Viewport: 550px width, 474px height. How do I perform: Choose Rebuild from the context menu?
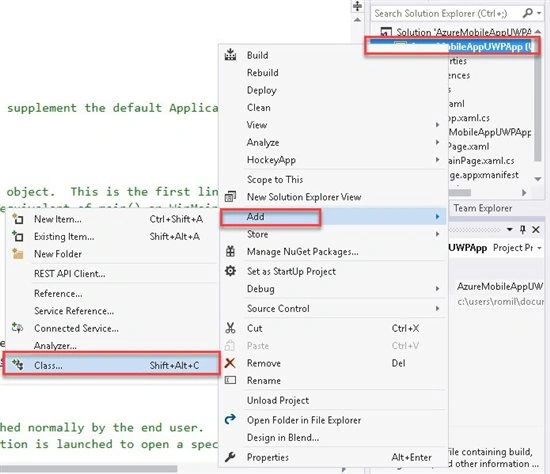[263, 73]
